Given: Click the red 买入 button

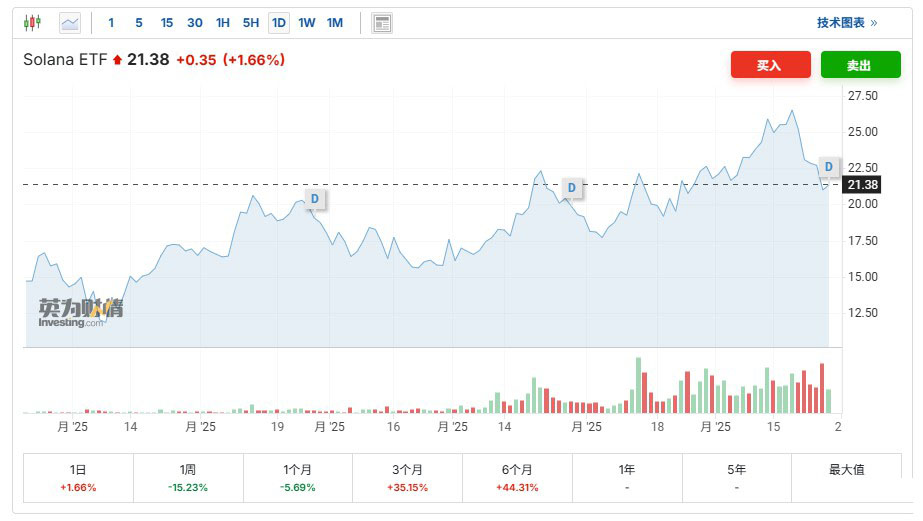Looking at the screenshot, I should click(771, 65).
